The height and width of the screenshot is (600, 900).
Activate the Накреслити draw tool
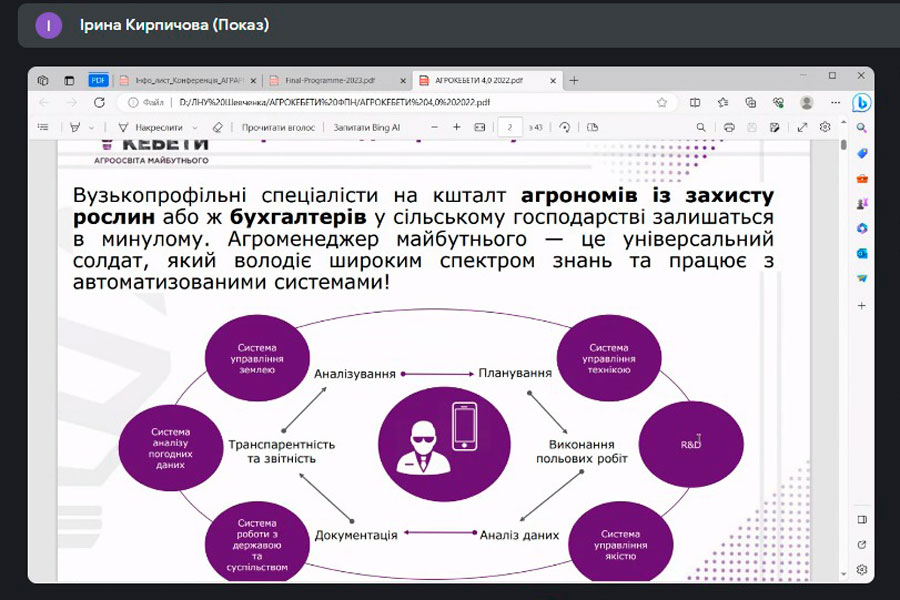(150, 127)
